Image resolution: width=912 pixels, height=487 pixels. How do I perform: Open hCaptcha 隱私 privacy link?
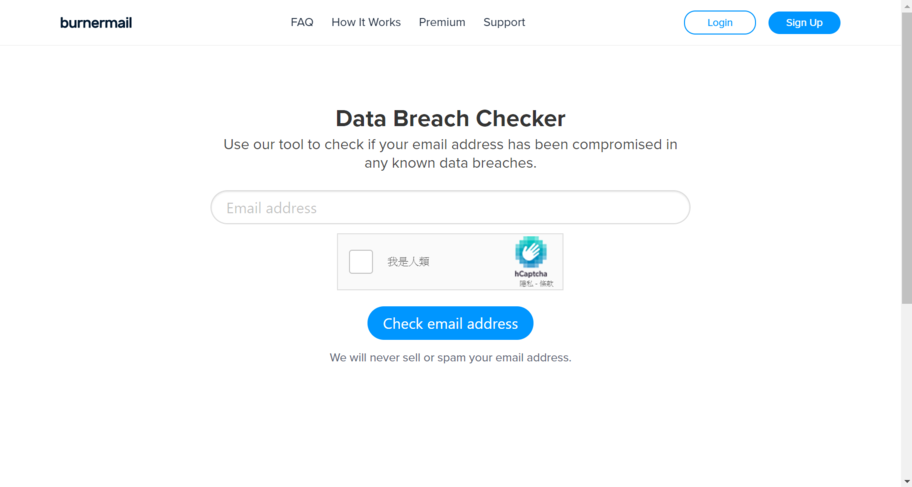[526, 284]
